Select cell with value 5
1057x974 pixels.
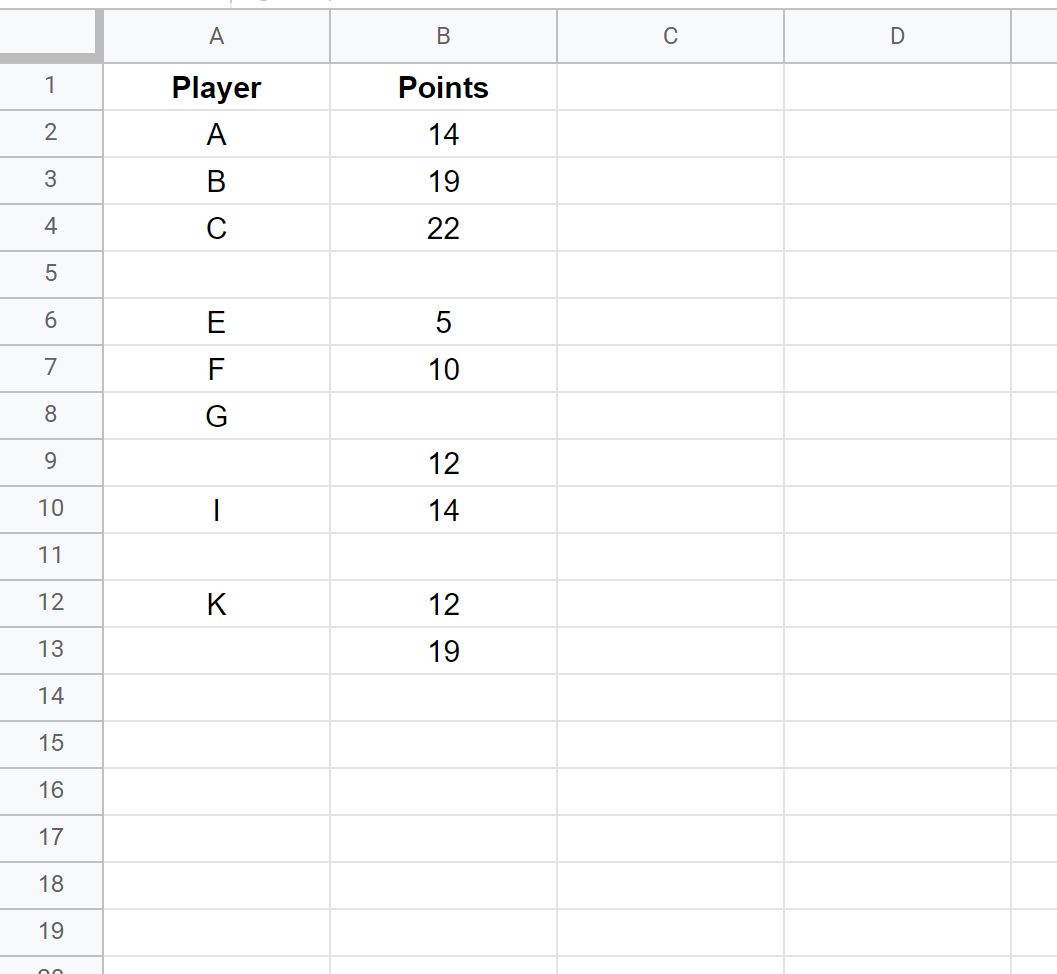click(x=444, y=322)
